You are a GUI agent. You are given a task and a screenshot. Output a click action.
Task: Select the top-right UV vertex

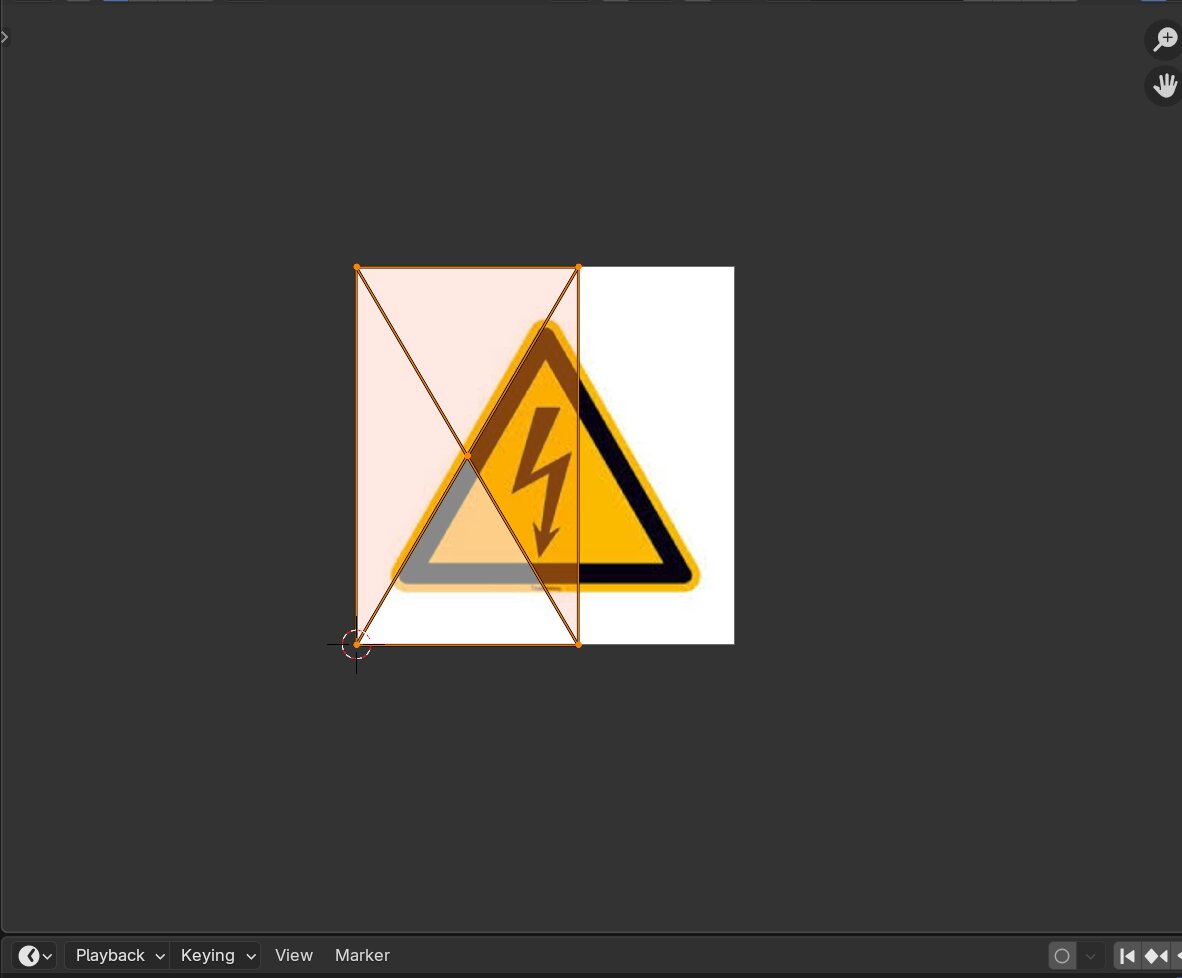point(578,267)
